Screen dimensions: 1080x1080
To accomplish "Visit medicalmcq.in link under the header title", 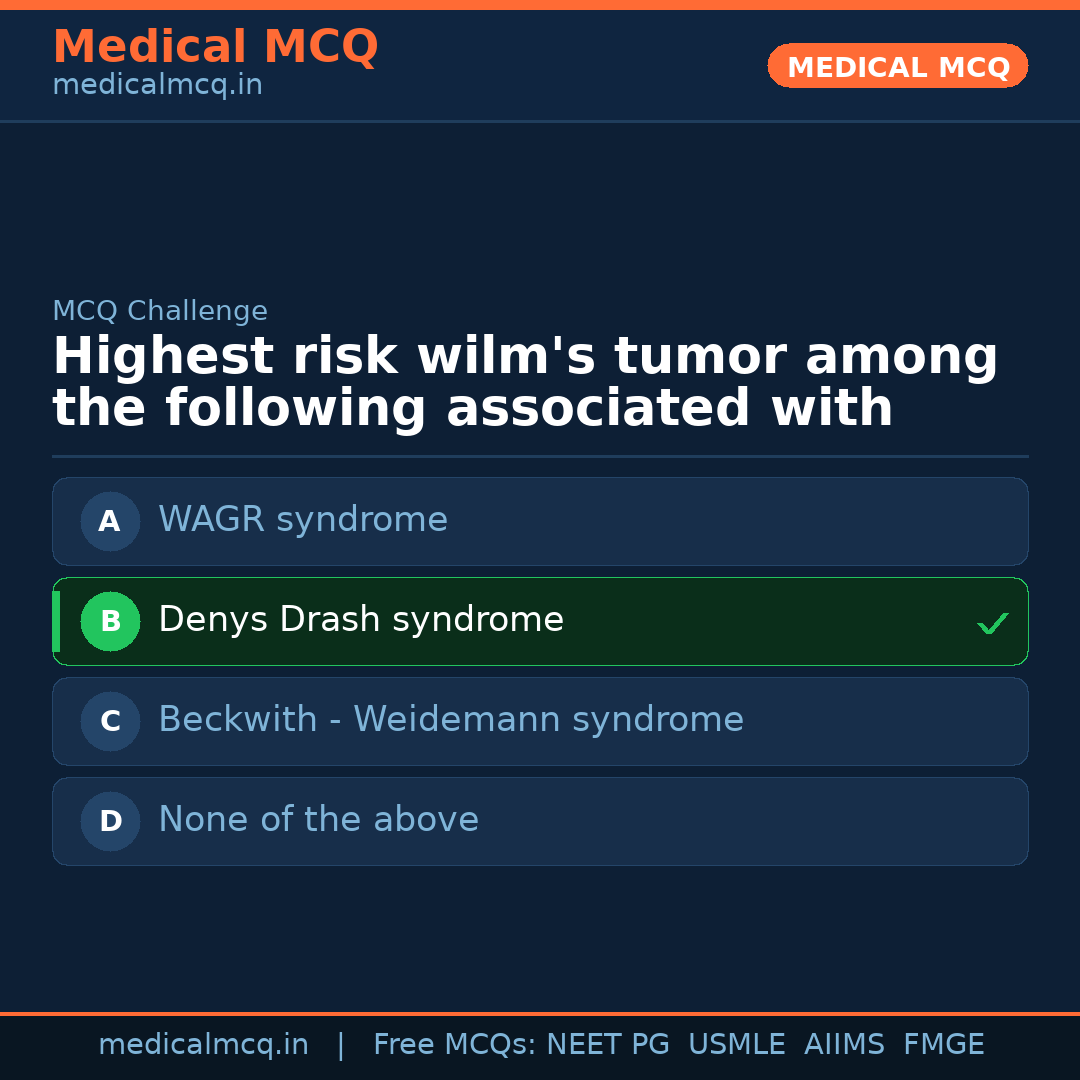I will pyautogui.click(x=157, y=86).
